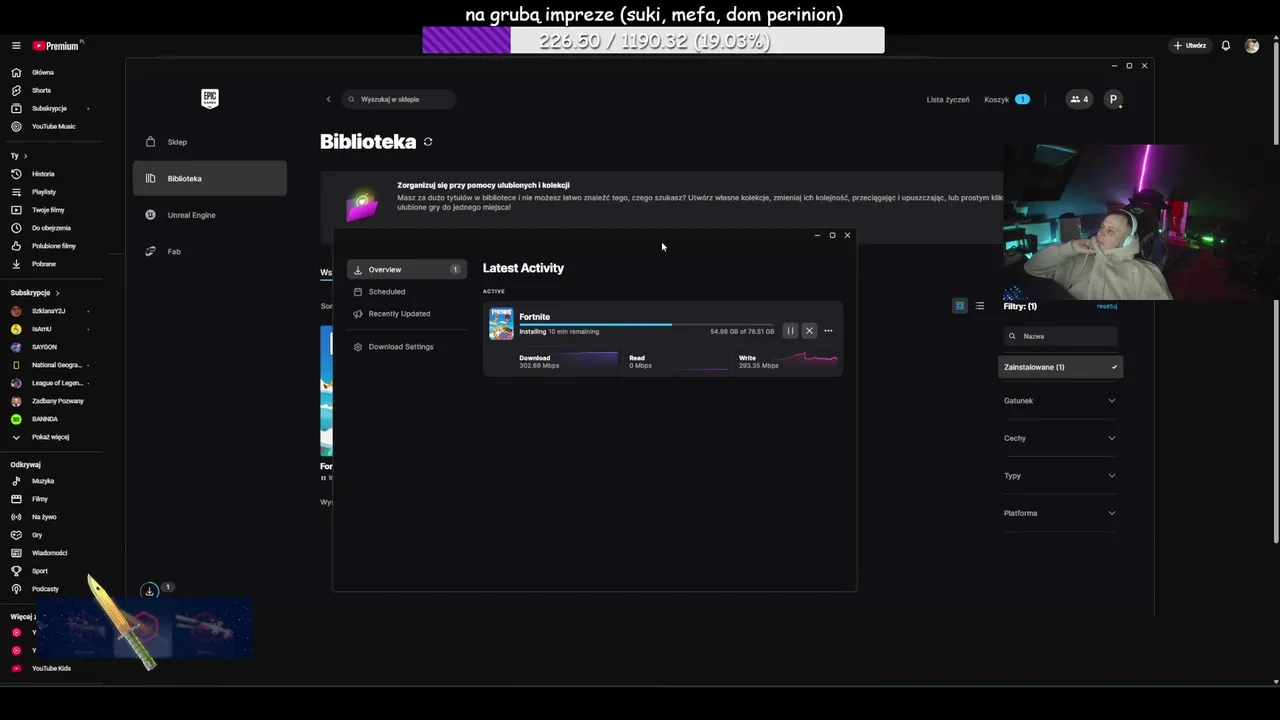1280x720 pixels.
Task: Open Lista życzeń wishlist
Action: click(948, 99)
